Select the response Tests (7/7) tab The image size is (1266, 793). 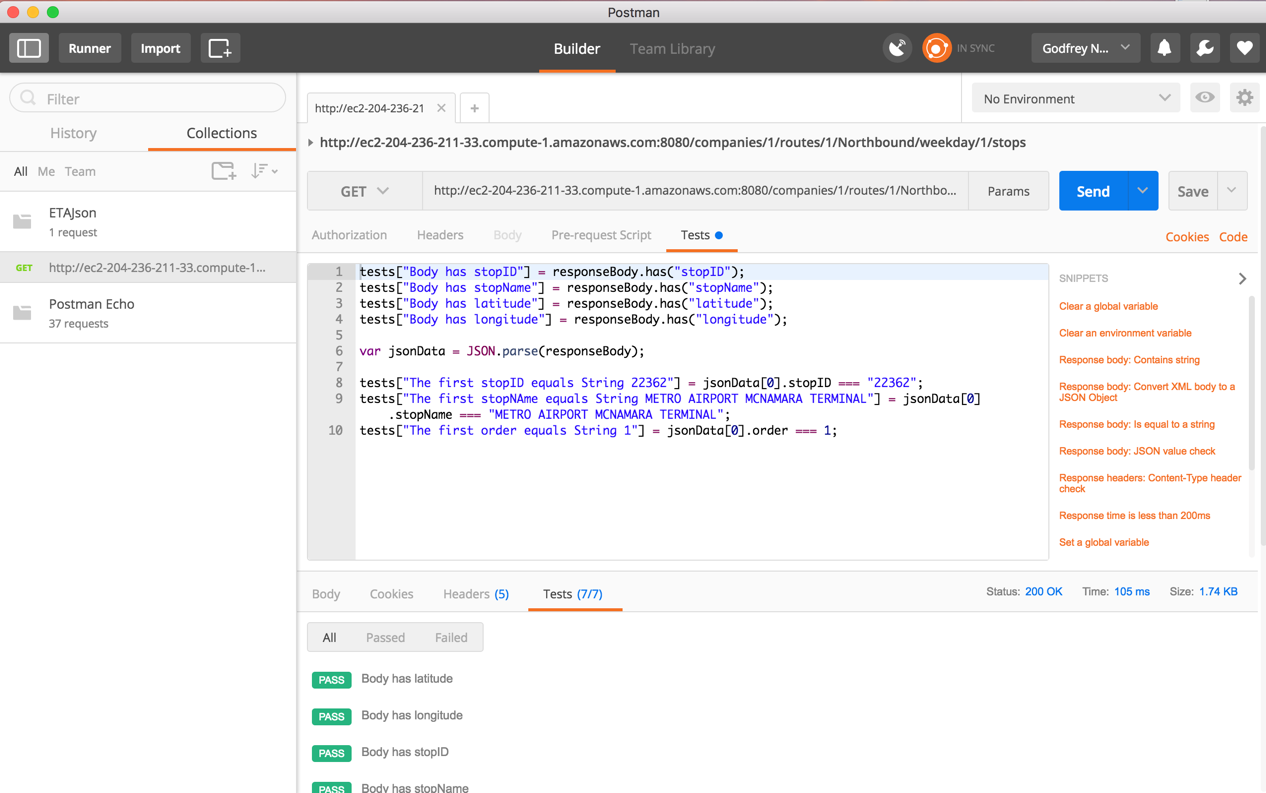(x=573, y=594)
